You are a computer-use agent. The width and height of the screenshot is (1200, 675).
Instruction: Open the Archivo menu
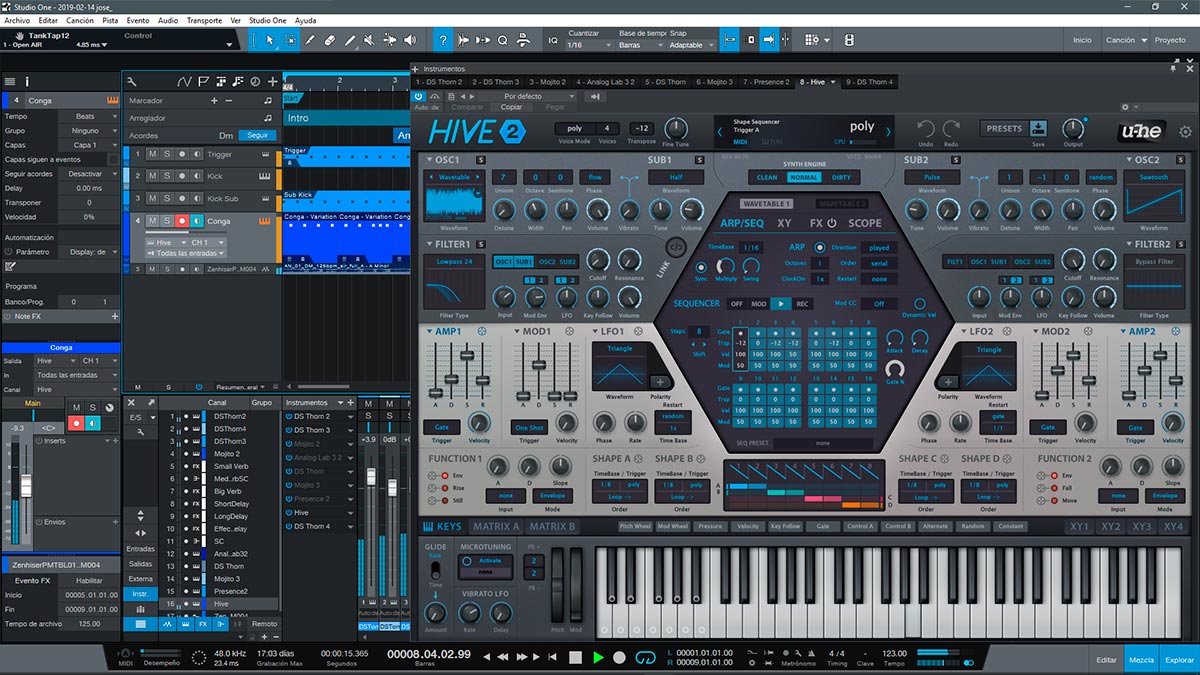(17, 20)
